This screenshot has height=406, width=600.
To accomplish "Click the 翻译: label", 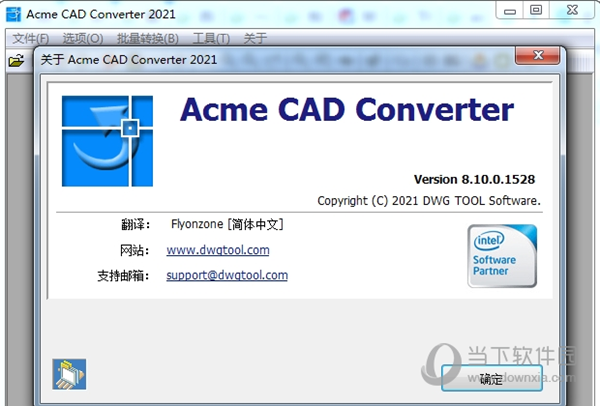I will pyautogui.click(x=136, y=225).
